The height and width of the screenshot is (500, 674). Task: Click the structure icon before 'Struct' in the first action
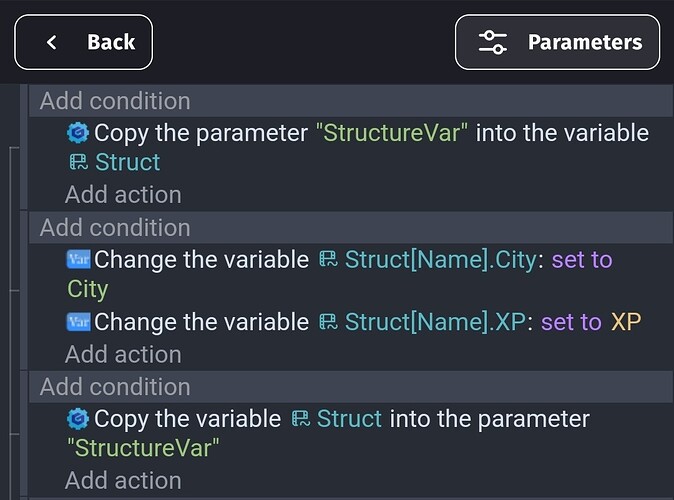79,163
